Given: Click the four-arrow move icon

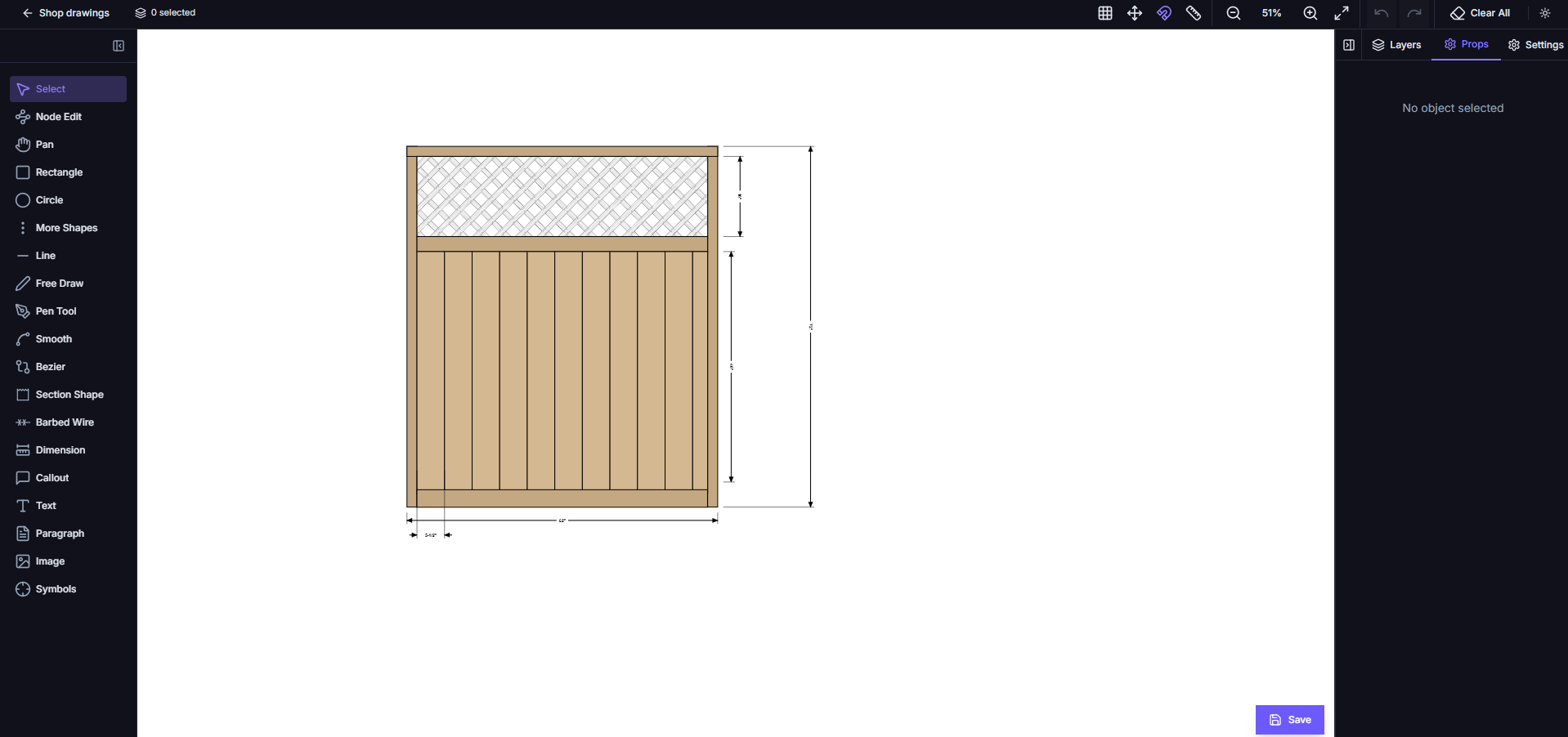Looking at the screenshot, I should [1135, 13].
